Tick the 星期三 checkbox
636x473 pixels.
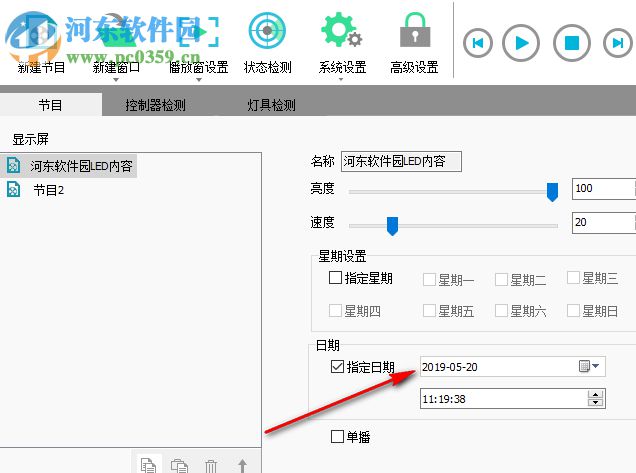(x=573, y=278)
